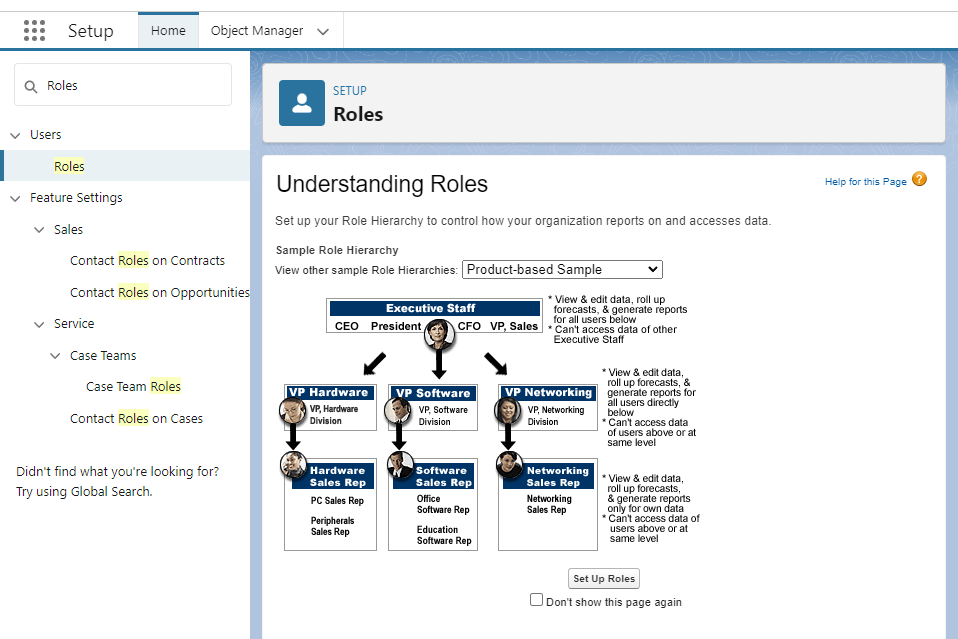Click the Understanding Roles heading
This screenshot has height=639, width=958.
coord(382,184)
